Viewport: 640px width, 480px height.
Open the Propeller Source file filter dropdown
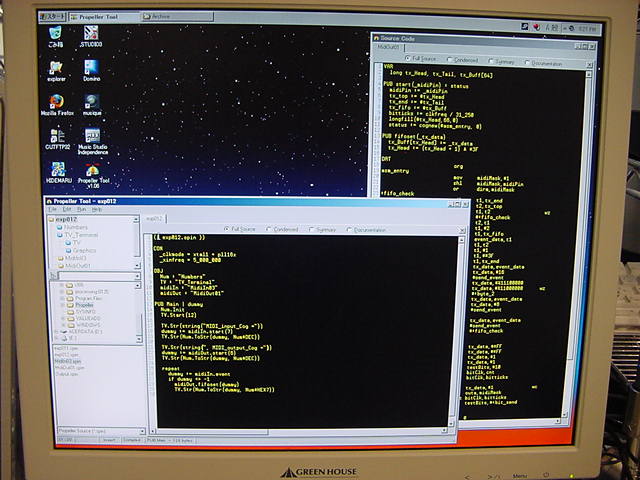click(x=142, y=431)
